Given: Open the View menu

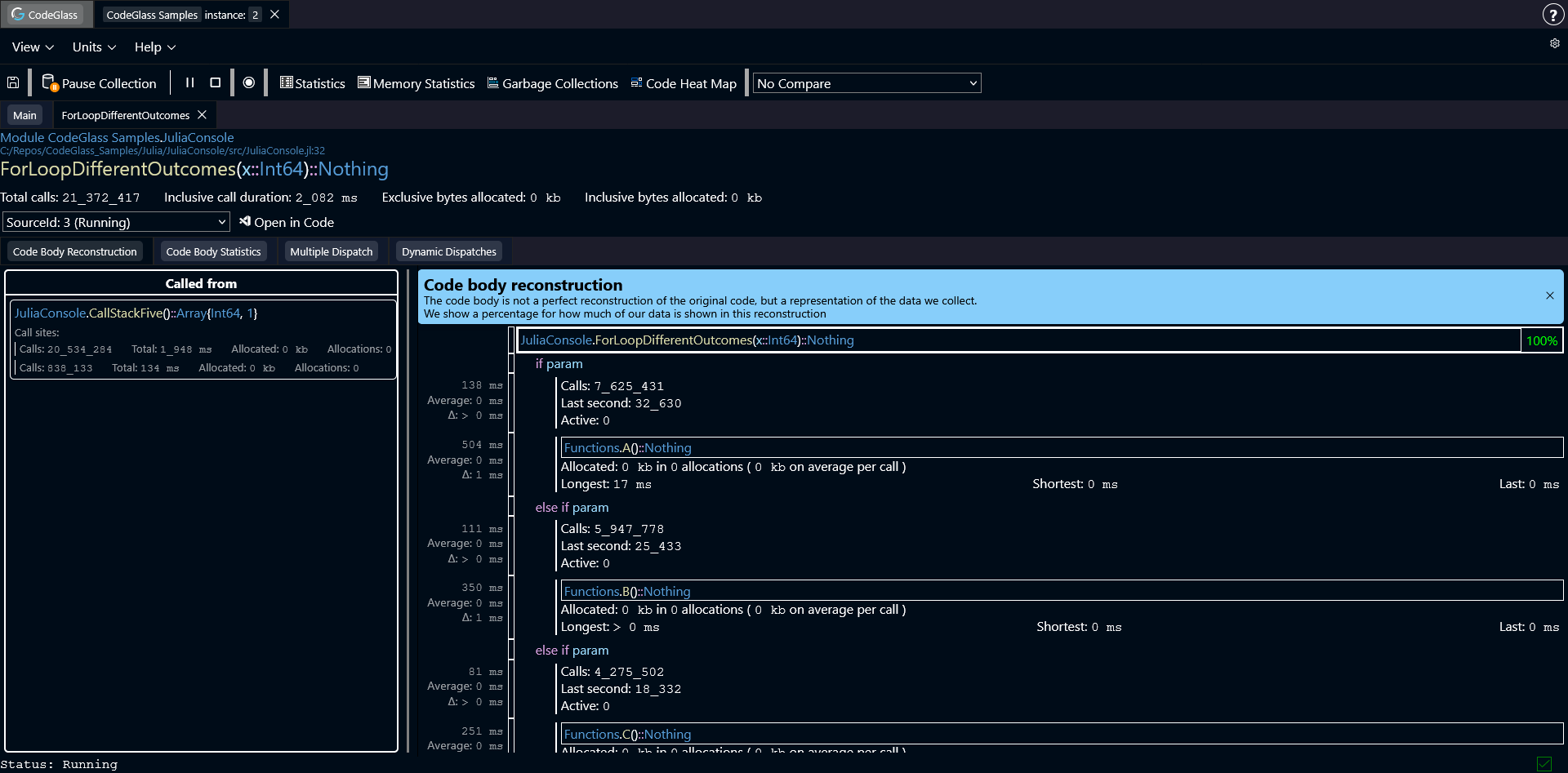Looking at the screenshot, I should tap(33, 47).
